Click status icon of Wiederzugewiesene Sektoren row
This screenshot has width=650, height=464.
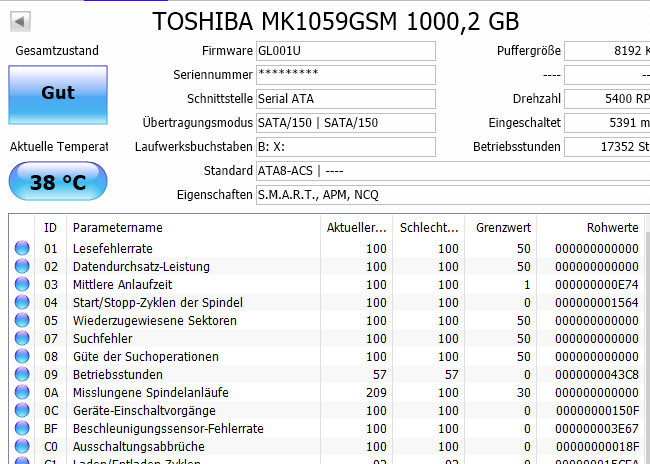22,321
